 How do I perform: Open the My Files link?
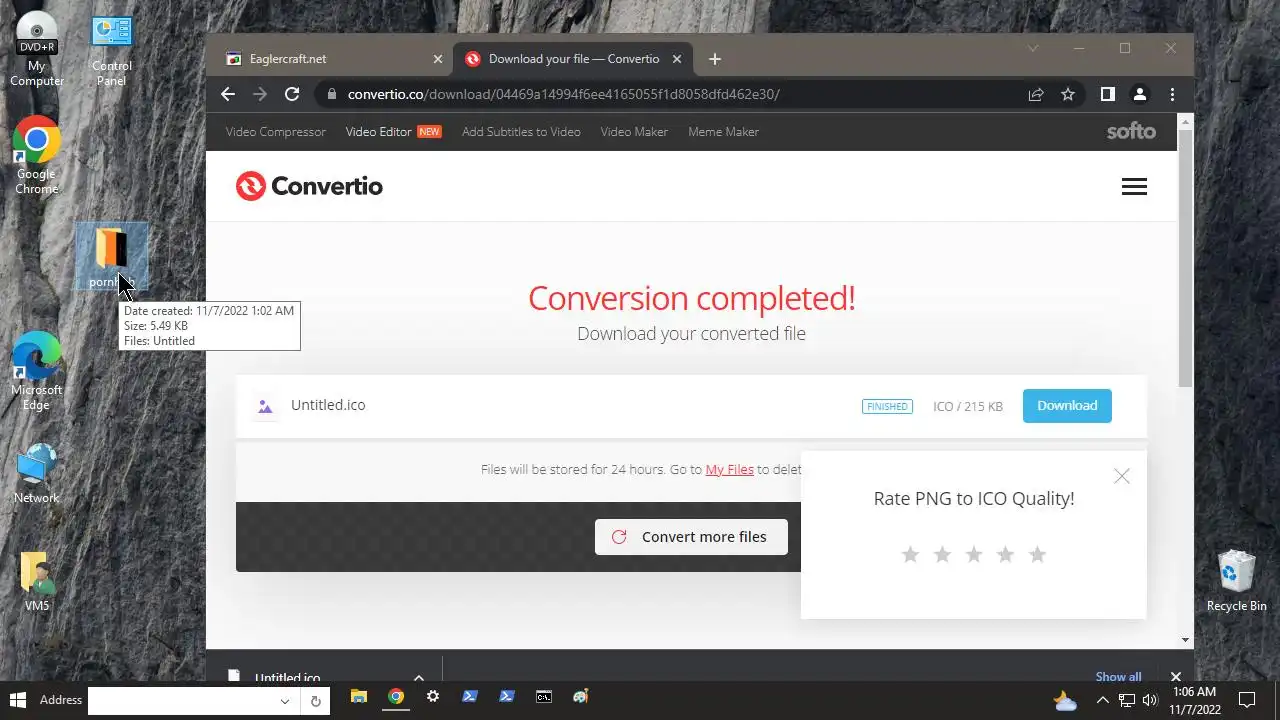point(729,469)
